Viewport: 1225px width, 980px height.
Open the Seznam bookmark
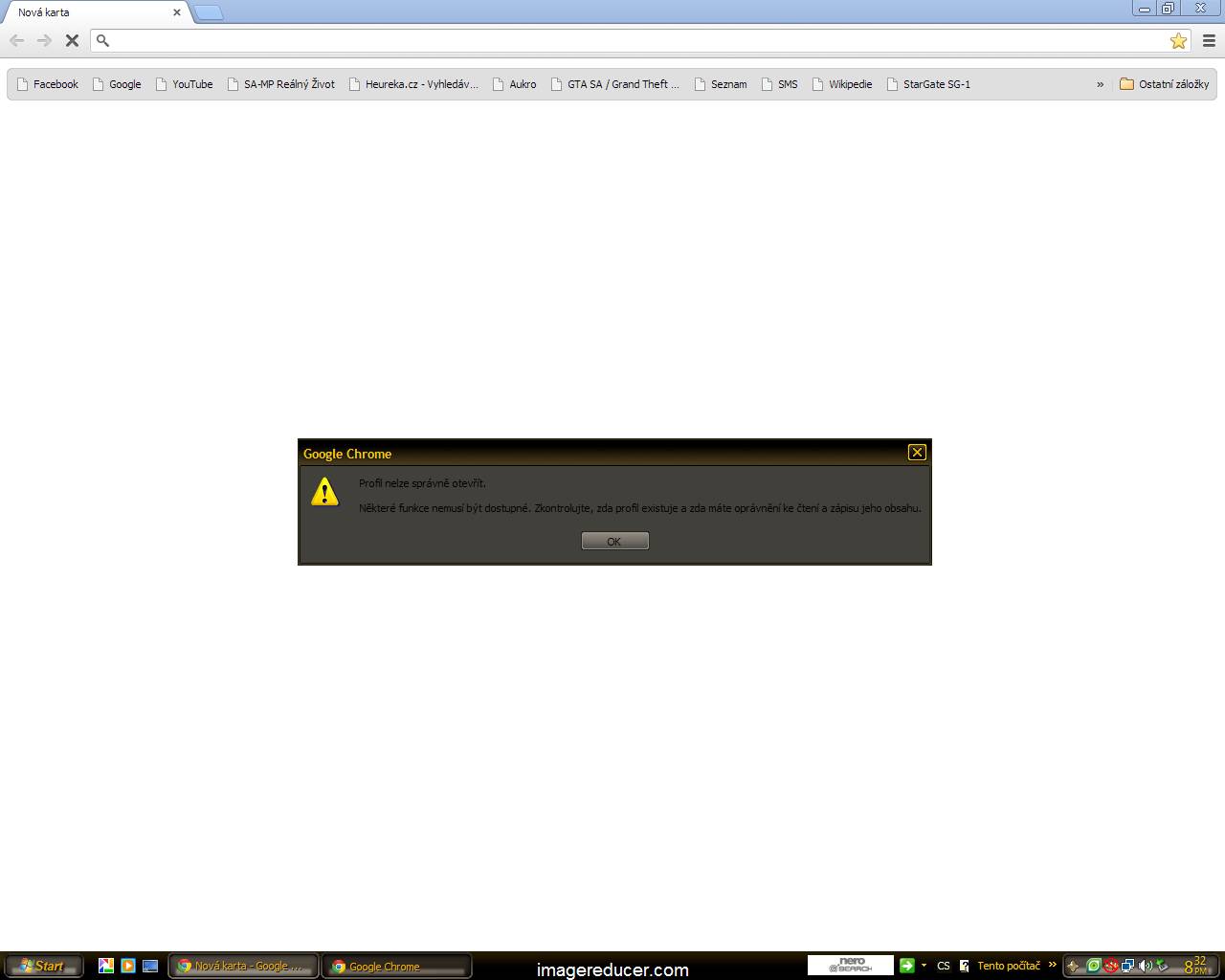[x=721, y=84]
